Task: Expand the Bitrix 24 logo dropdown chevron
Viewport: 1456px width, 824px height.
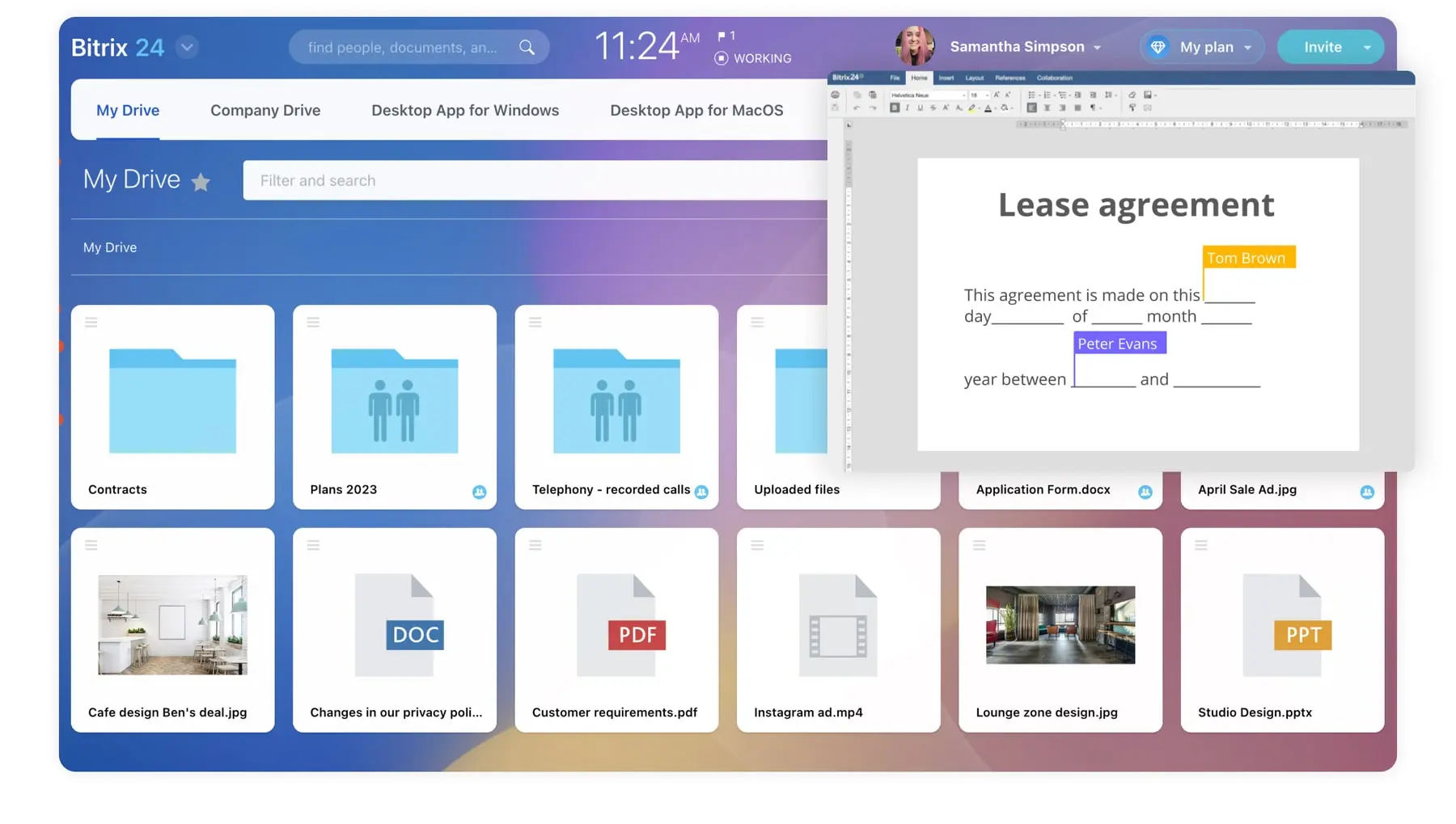Action: 187,47
